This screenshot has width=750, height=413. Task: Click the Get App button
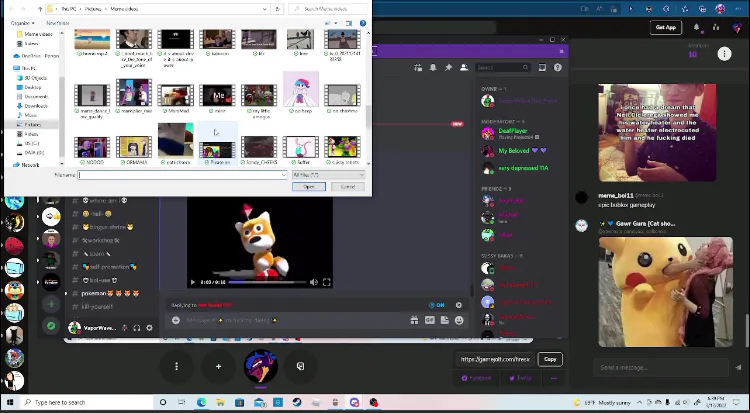click(x=666, y=27)
